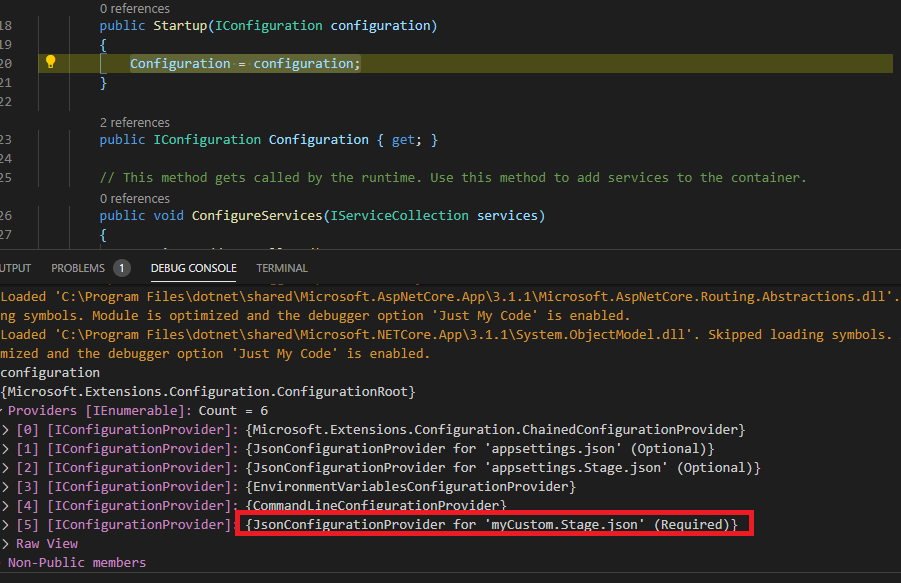Expand the ChainedConfigurationProvider entry [0]
The width and height of the screenshot is (901, 583).
[x=8, y=429]
